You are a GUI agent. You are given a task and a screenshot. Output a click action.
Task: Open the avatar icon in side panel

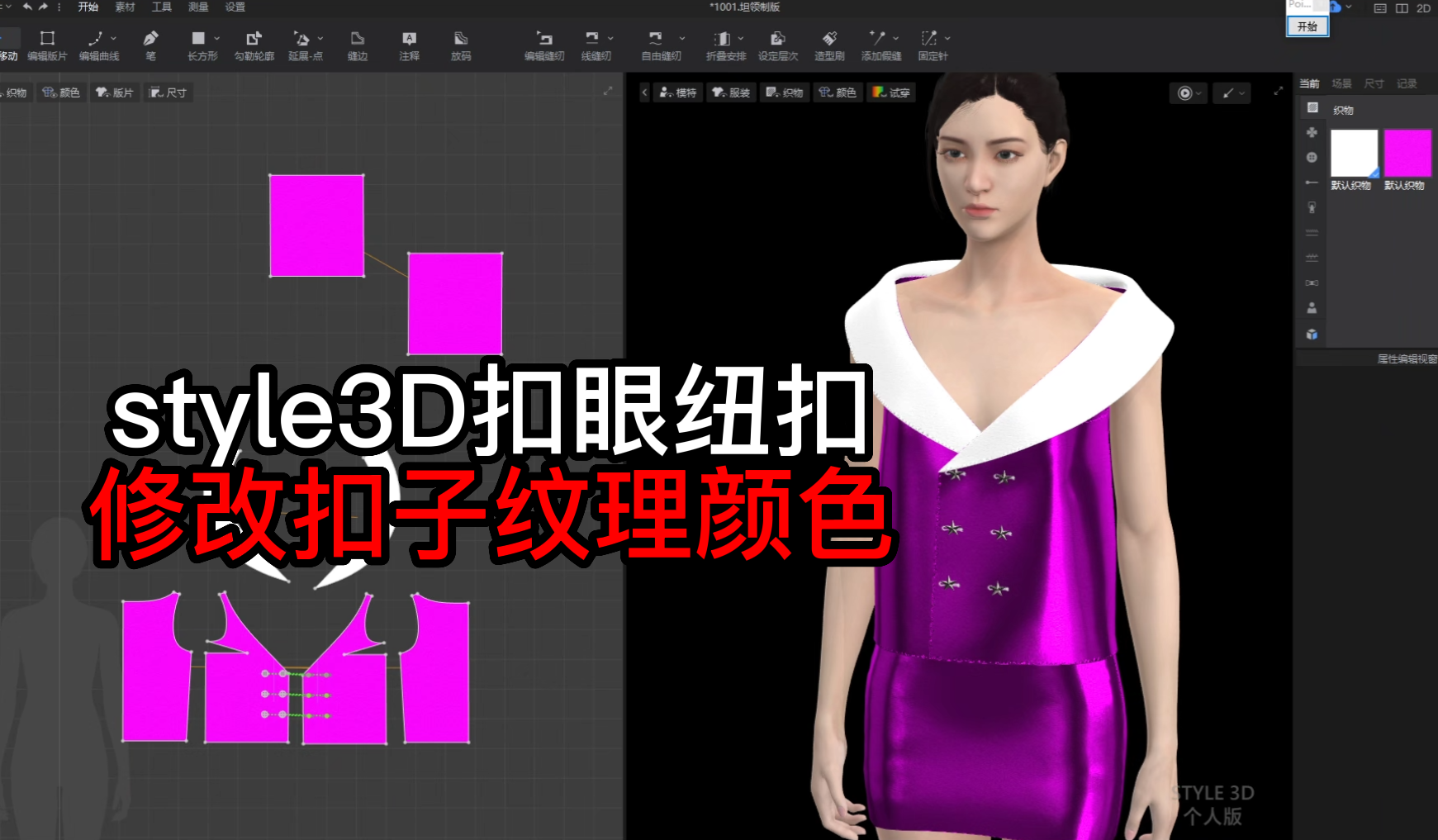tap(1312, 308)
